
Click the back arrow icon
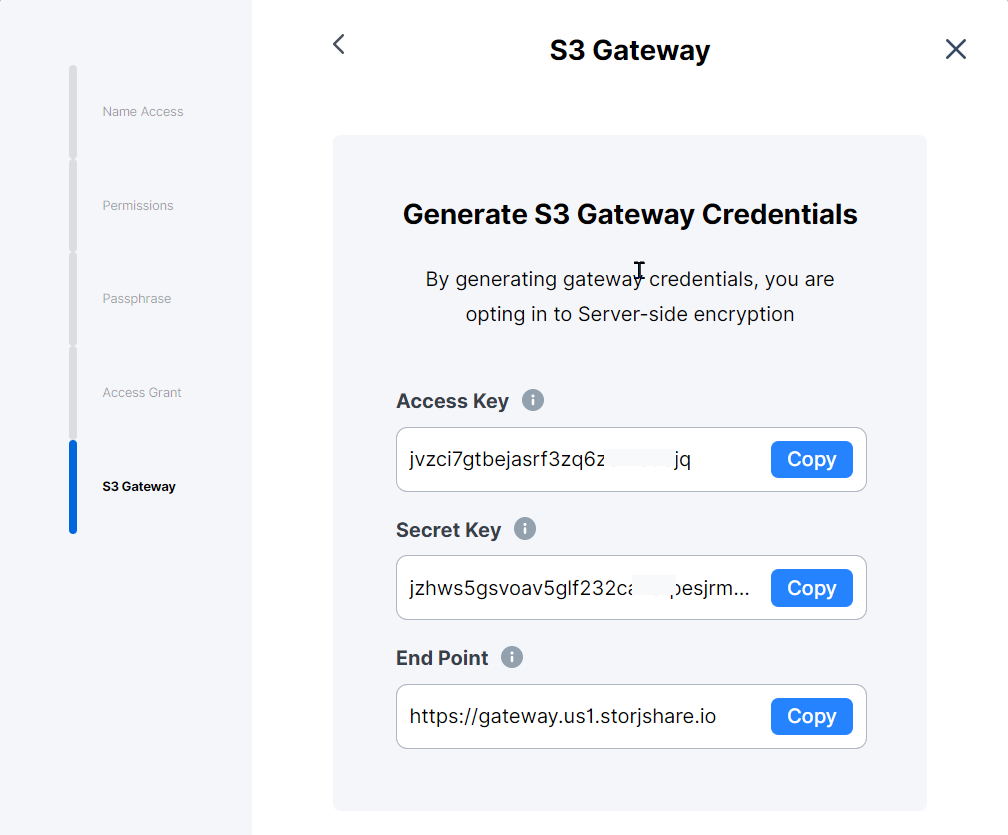pos(339,44)
